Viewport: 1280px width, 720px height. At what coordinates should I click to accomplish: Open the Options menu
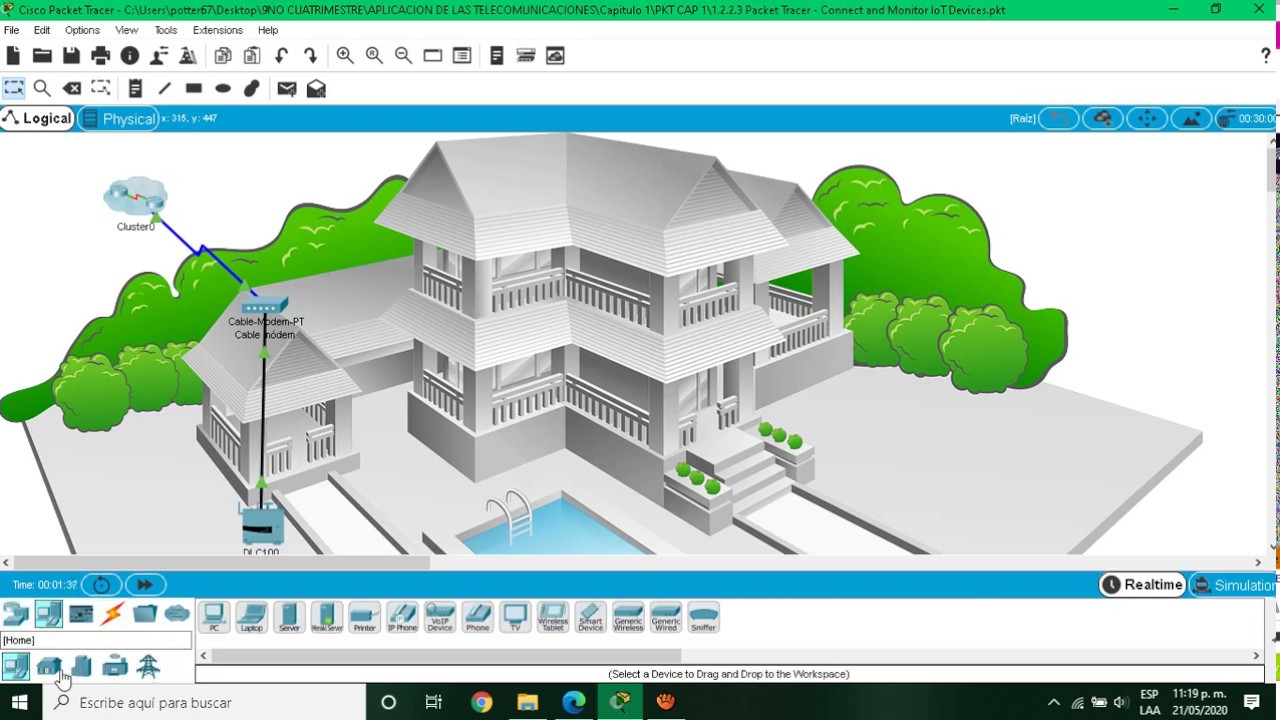pyautogui.click(x=82, y=30)
